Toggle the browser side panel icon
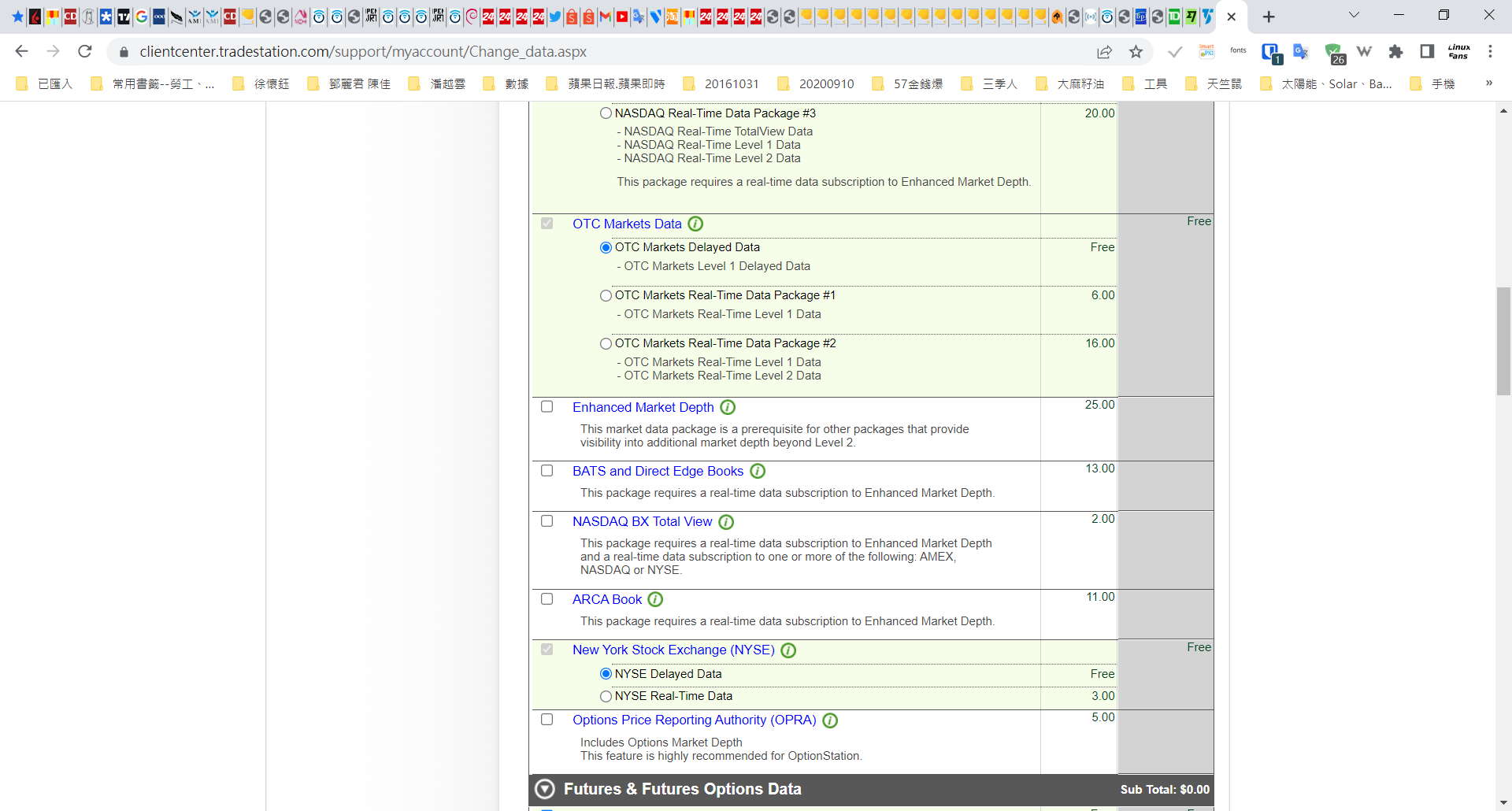 [1427, 51]
